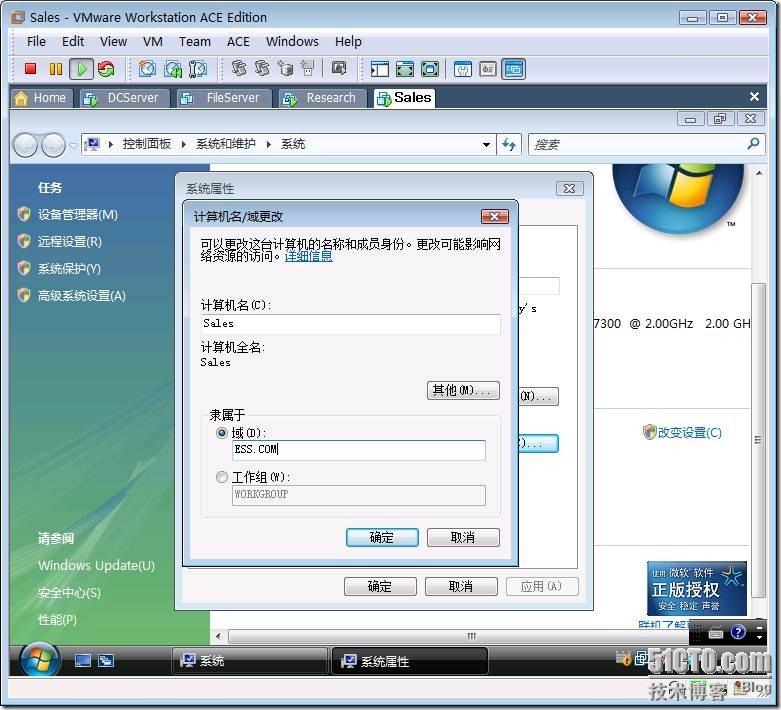
Task: Click the search magnifier icon
Action: [x=753, y=144]
